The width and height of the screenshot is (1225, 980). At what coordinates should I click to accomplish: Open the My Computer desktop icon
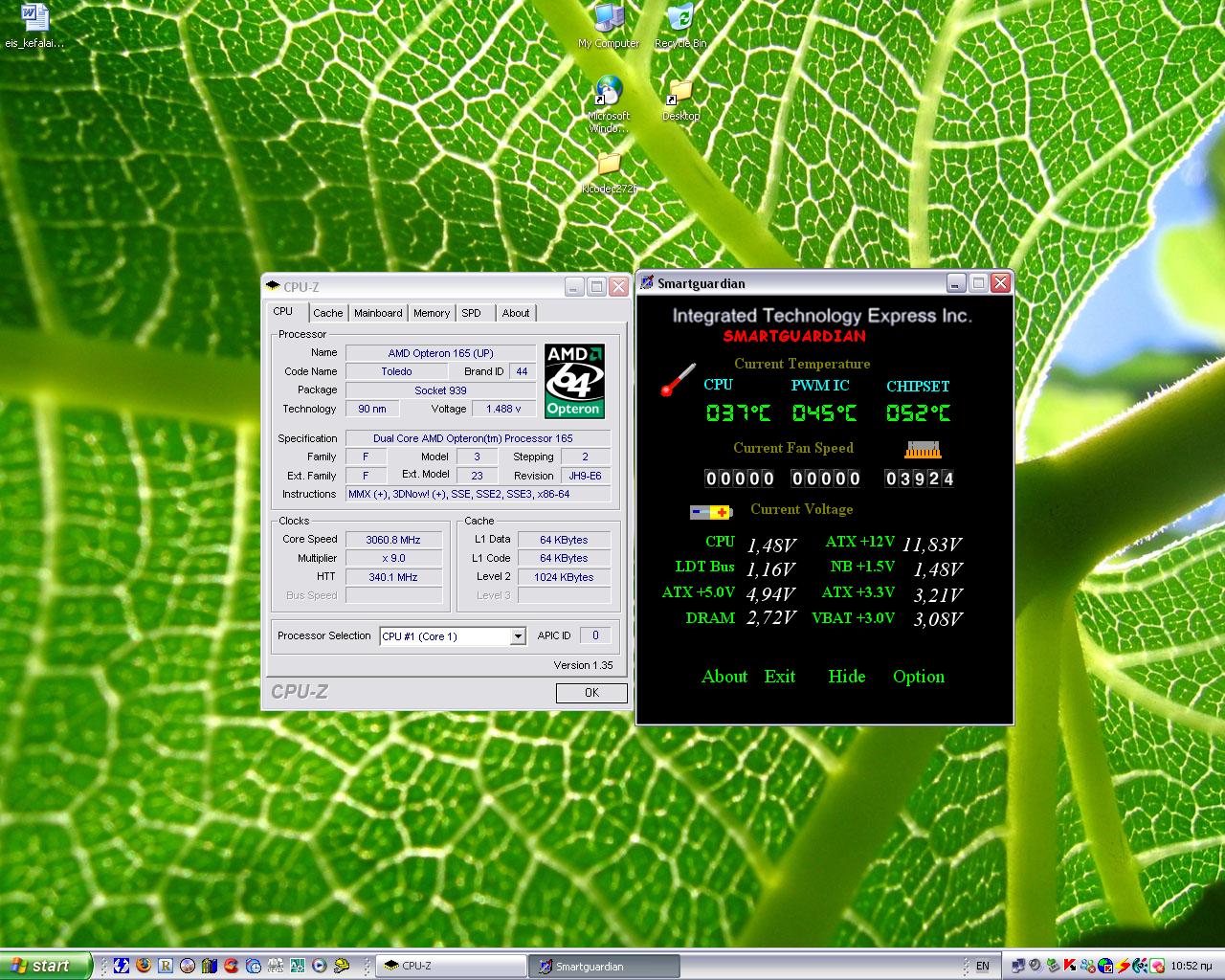pyautogui.click(x=609, y=26)
